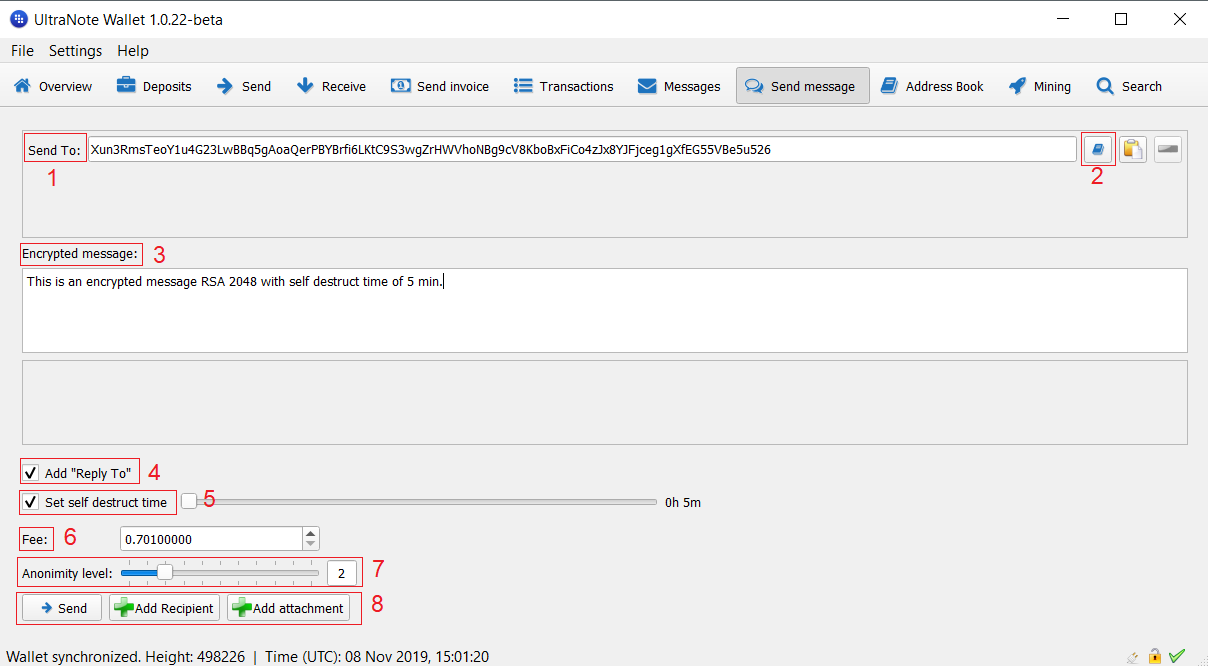Open the Deposits tab

pyautogui.click(x=154, y=86)
